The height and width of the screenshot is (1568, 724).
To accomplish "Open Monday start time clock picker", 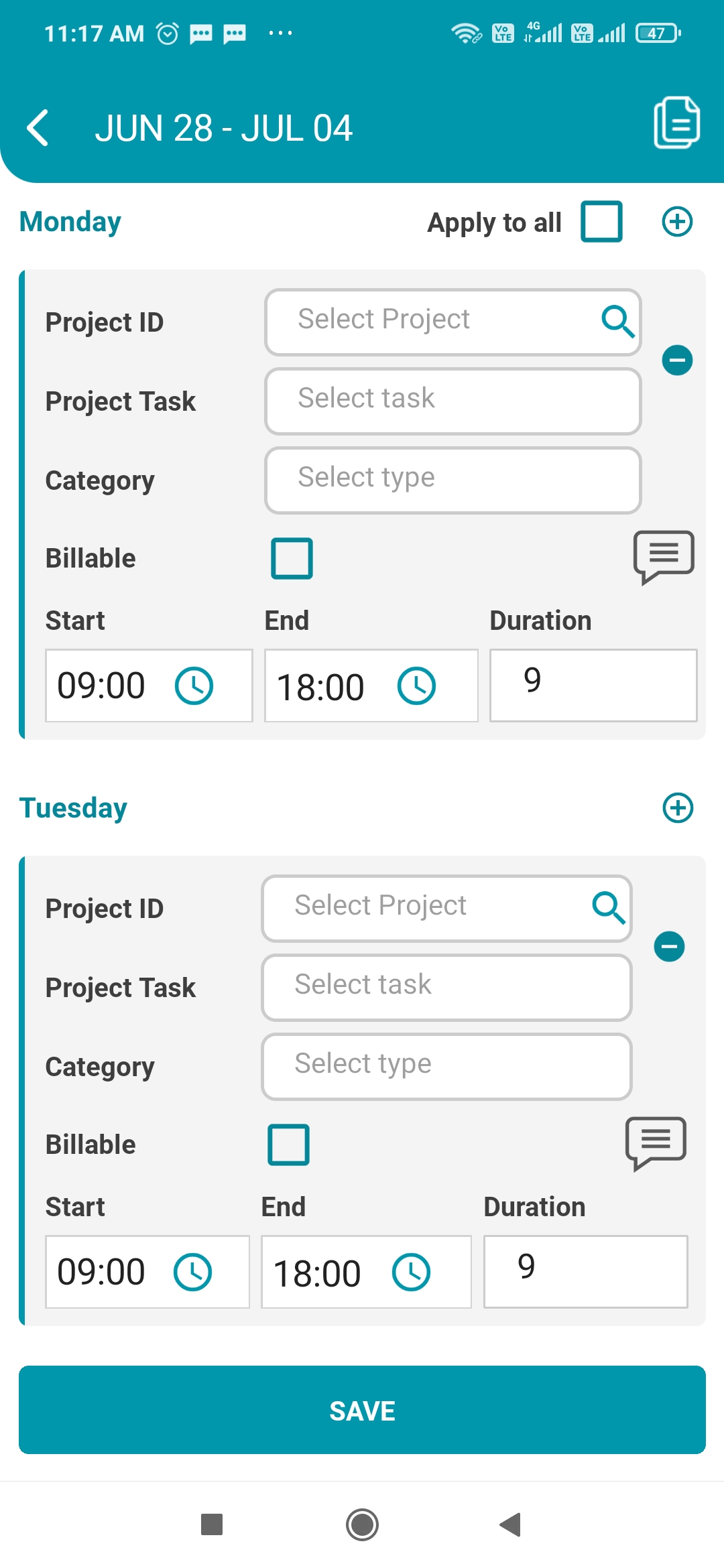I will (x=194, y=685).
